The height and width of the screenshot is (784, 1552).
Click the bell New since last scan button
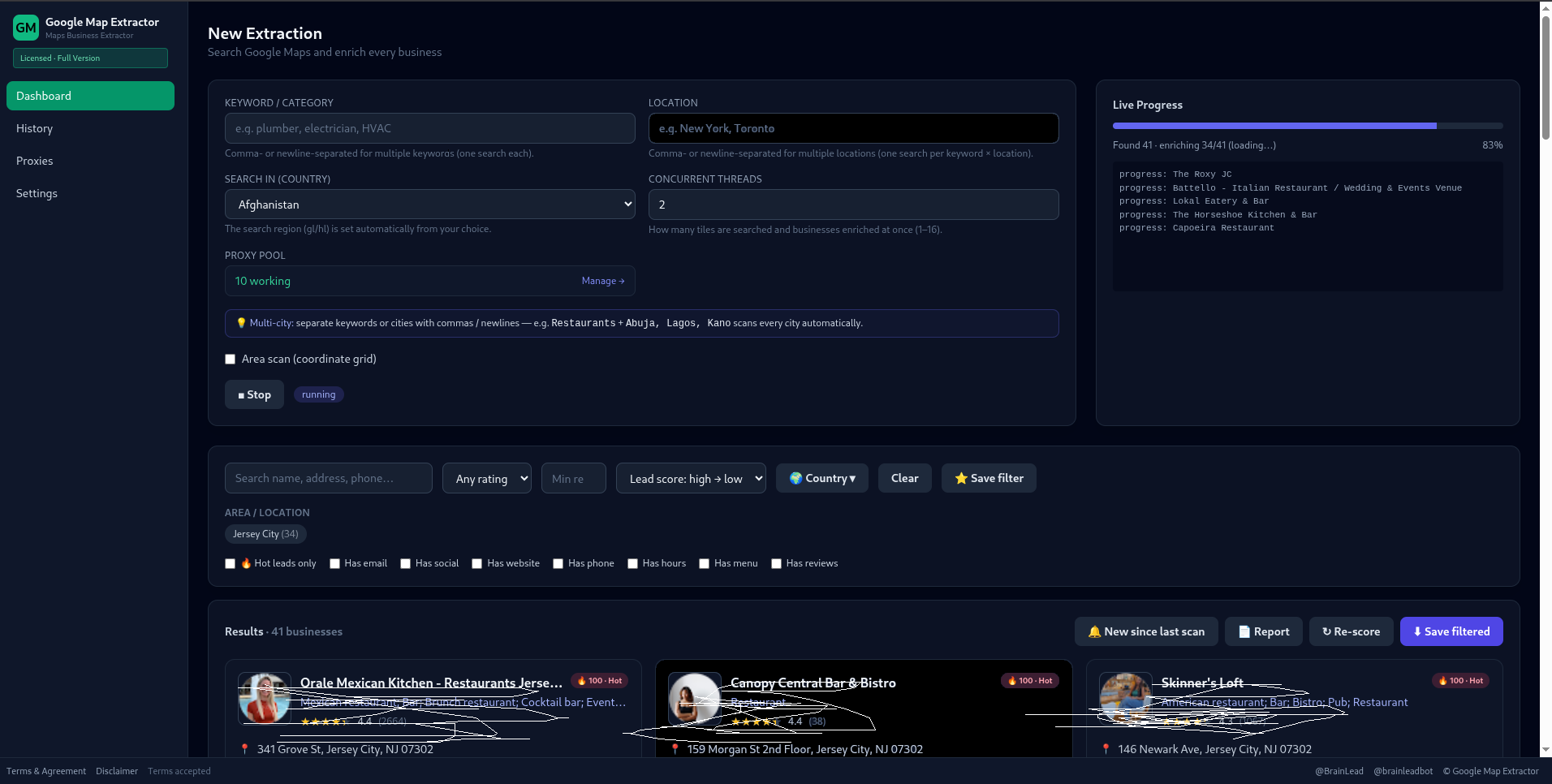(x=1146, y=631)
